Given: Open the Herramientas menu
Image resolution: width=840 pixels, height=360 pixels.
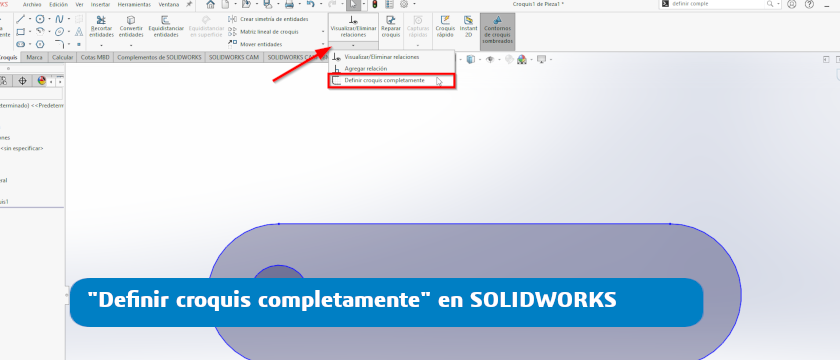Looking at the screenshot, I should coord(134,4).
